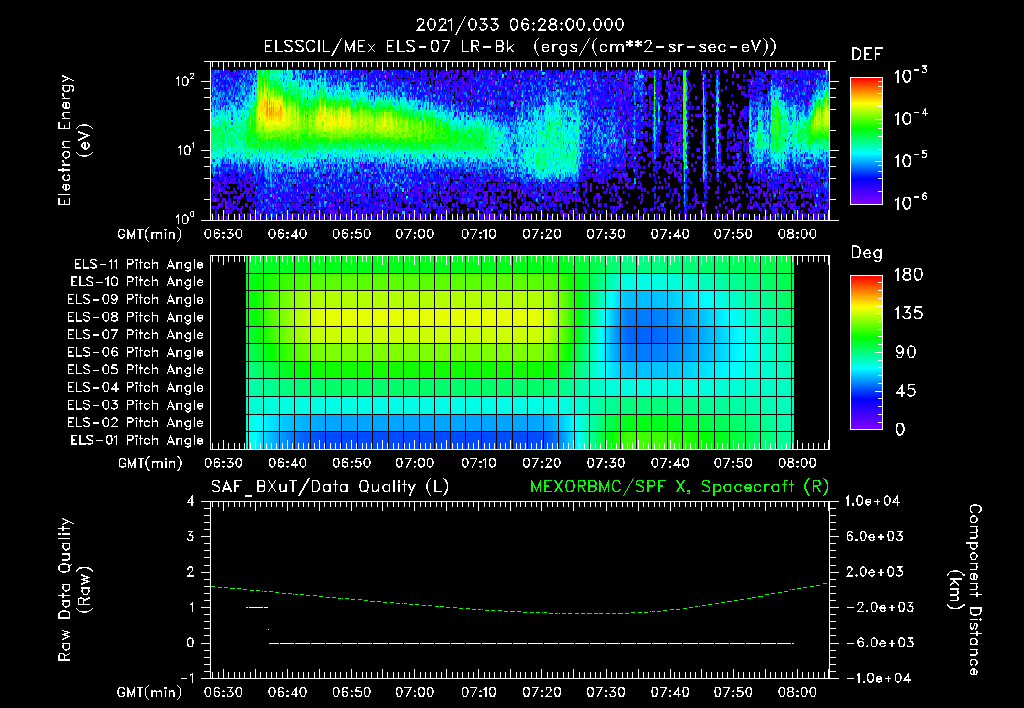Click the 1.0e+04 component distance tick
Image resolution: width=1024 pixels, height=708 pixels.
(872, 501)
